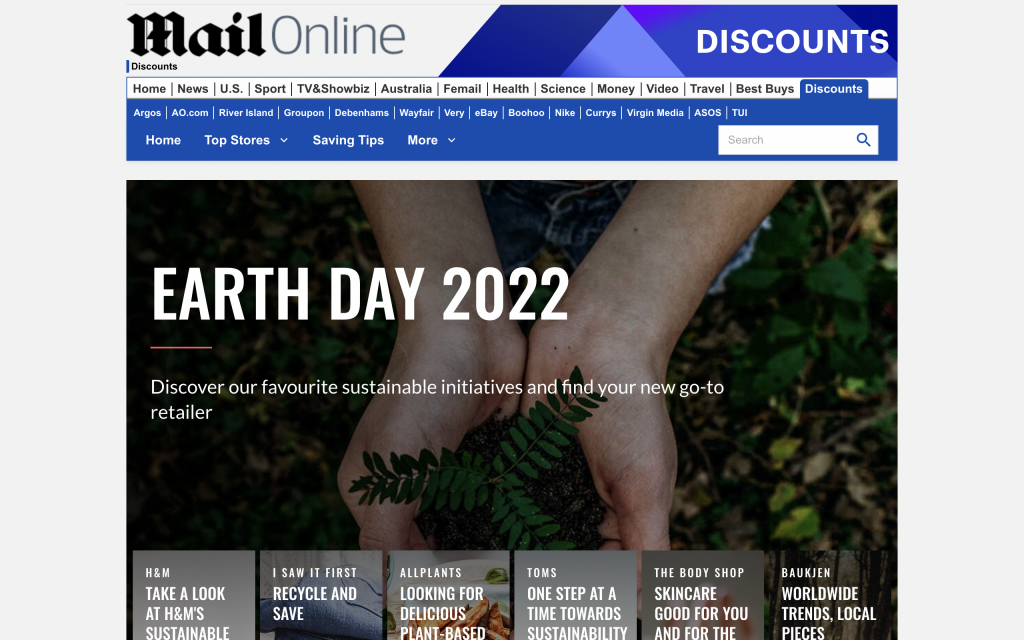Click the TUI store link

click(739, 112)
